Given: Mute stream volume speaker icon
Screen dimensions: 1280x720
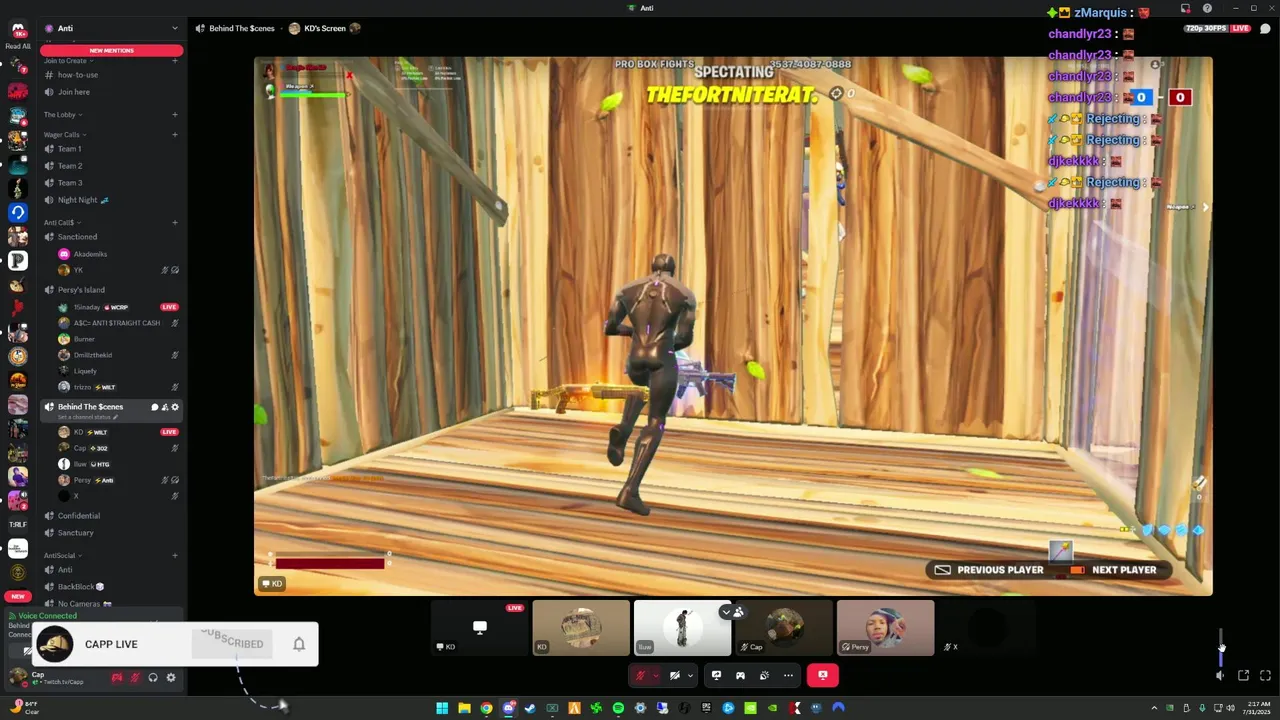Looking at the screenshot, I should 1220,676.
